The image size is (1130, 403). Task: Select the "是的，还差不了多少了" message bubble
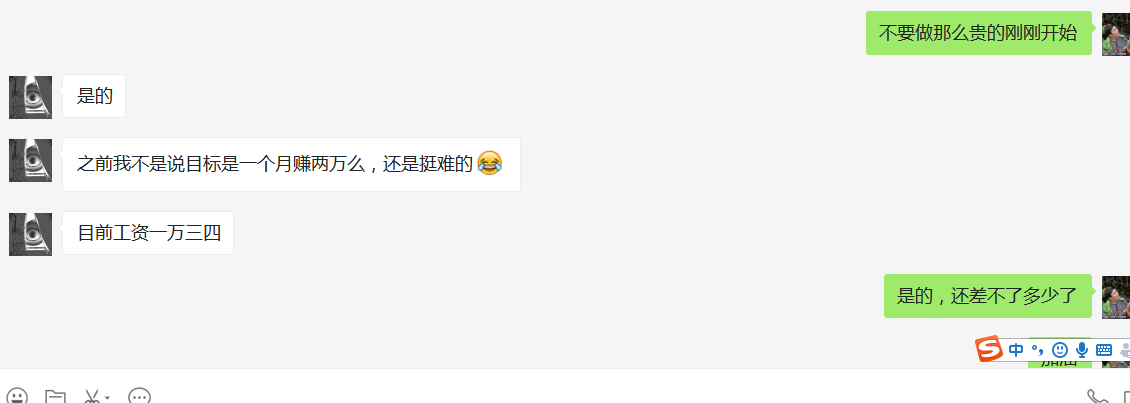click(x=987, y=296)
